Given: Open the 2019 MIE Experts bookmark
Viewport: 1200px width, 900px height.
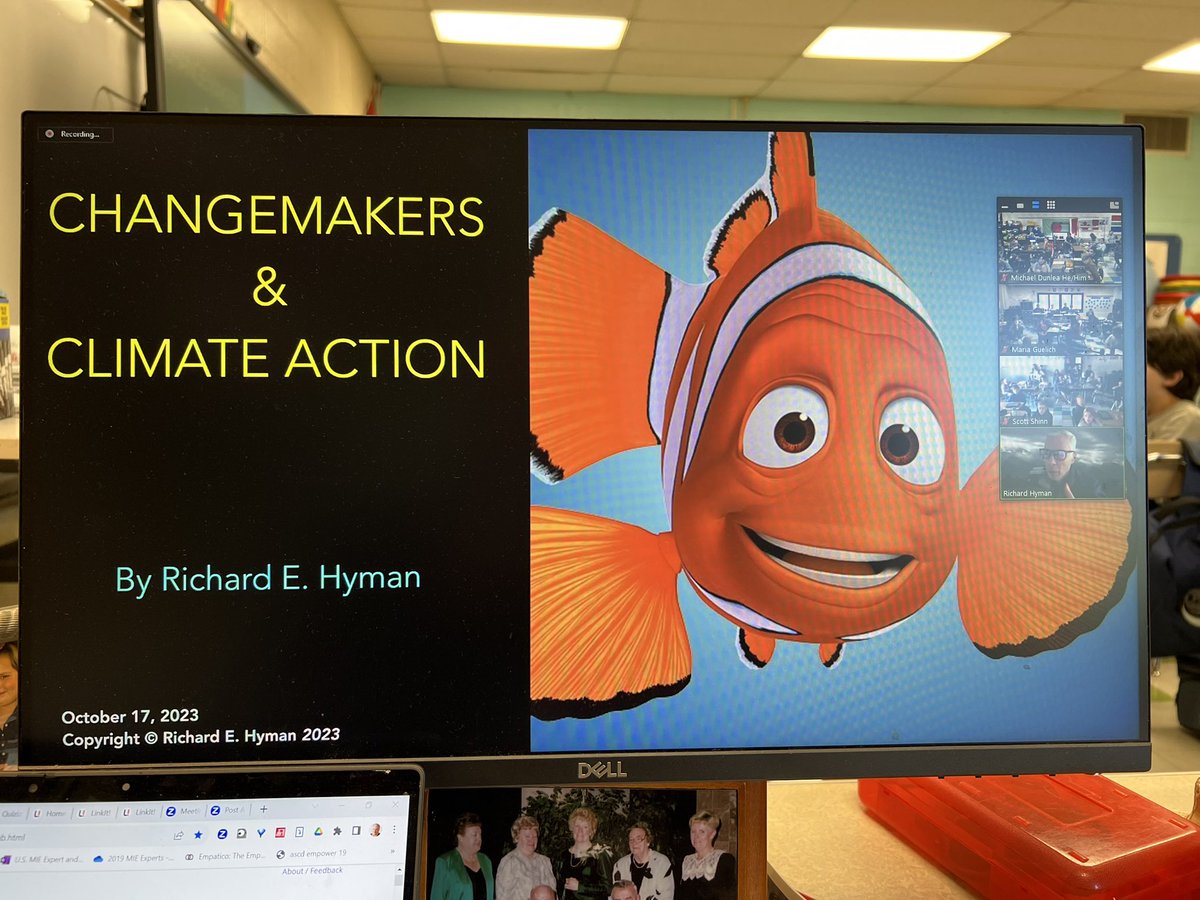Looking at the screenshot, I should tap(133, 858).
